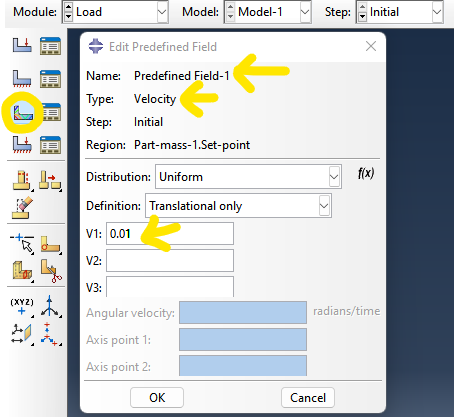Open the Module dropdown showing Load

pos(115,12)
